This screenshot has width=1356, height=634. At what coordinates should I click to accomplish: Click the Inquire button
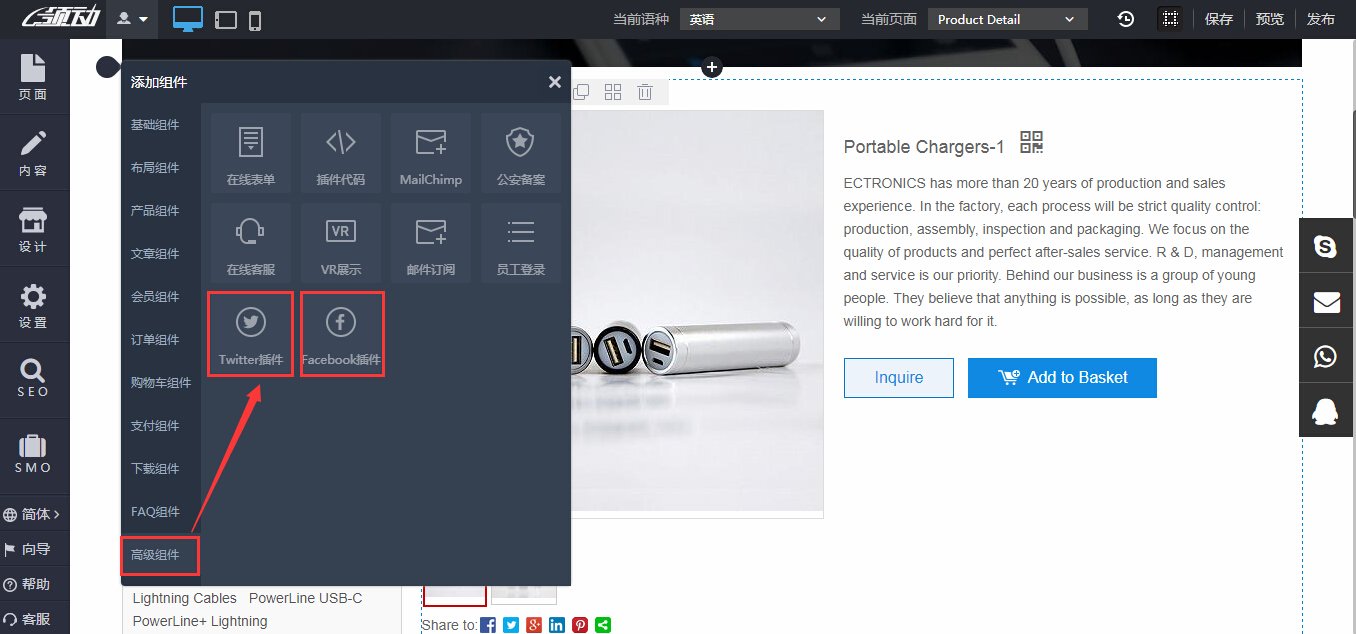tap(898, 378)
